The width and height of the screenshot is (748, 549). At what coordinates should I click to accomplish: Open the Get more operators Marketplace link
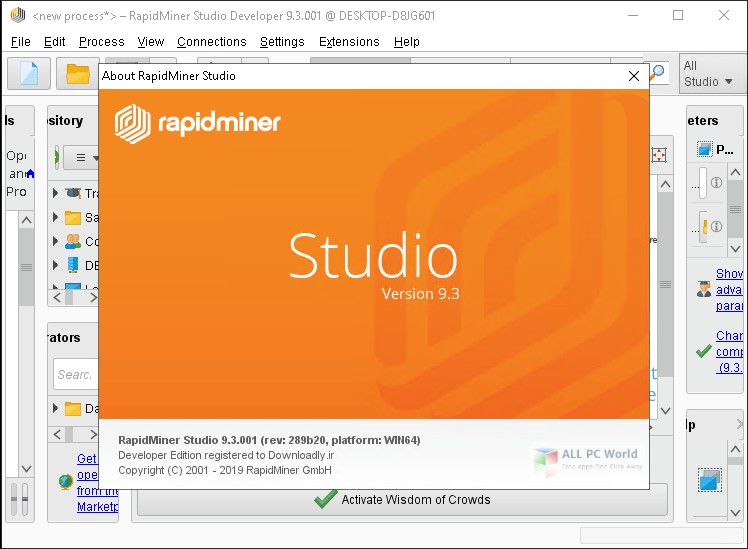[x=97, y=483]
